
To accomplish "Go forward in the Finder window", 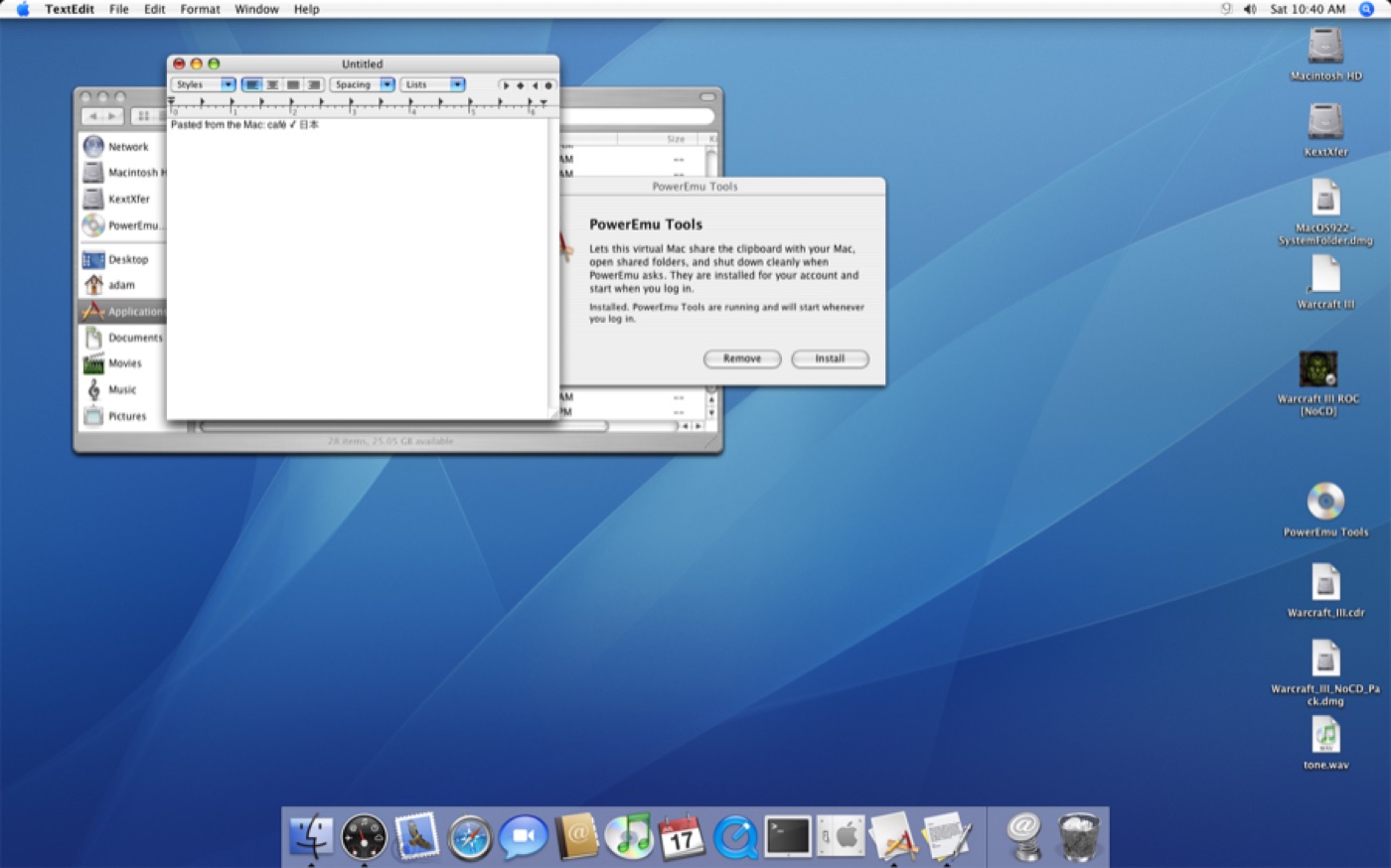I will click(x=113, y=116).
